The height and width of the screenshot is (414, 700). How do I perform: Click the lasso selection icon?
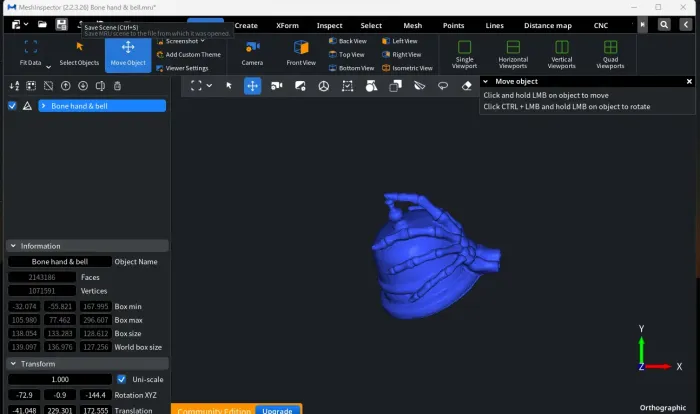click(443, 86)
